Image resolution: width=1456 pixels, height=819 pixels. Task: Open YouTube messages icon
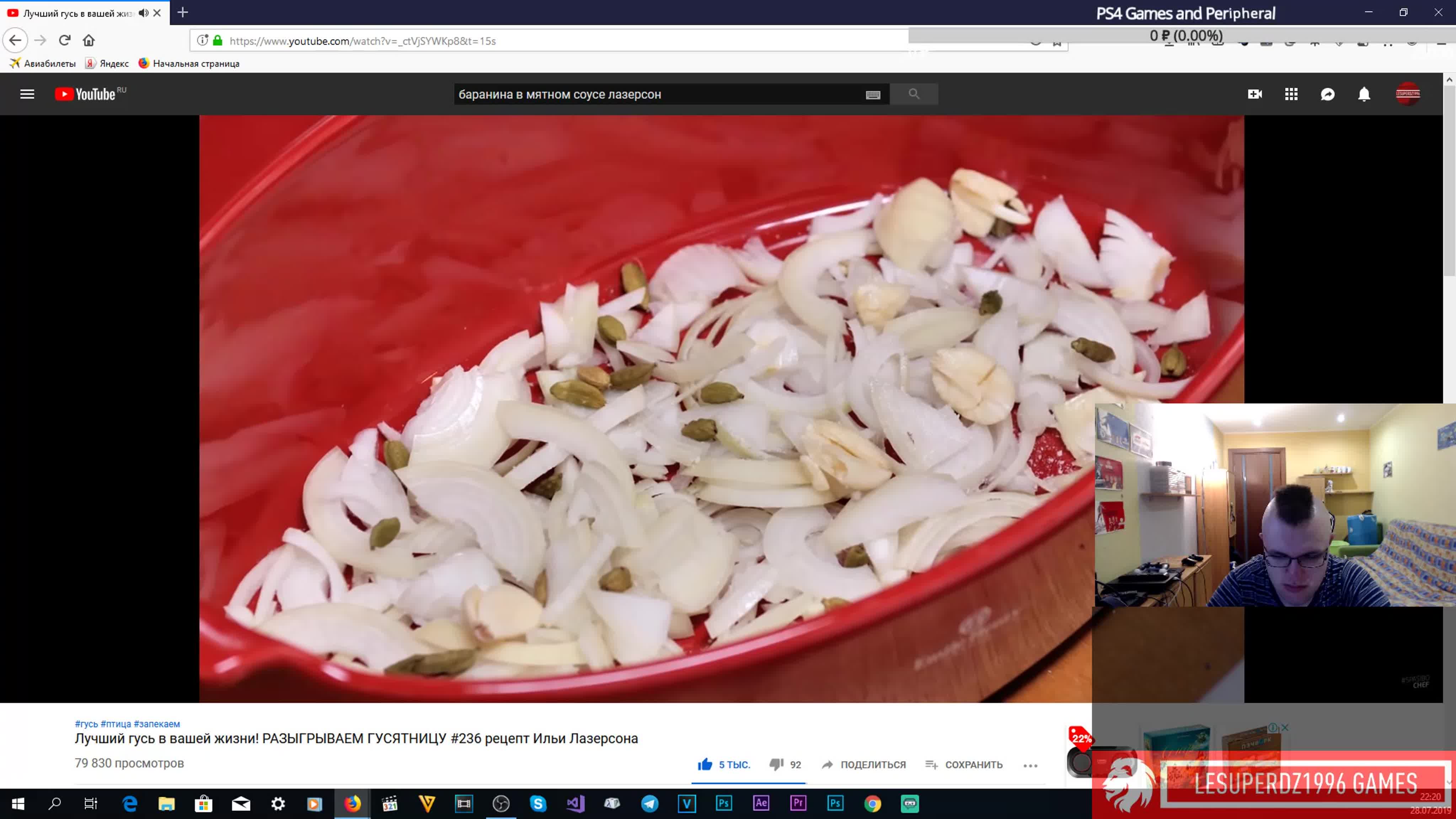[x=1327, y=95]
